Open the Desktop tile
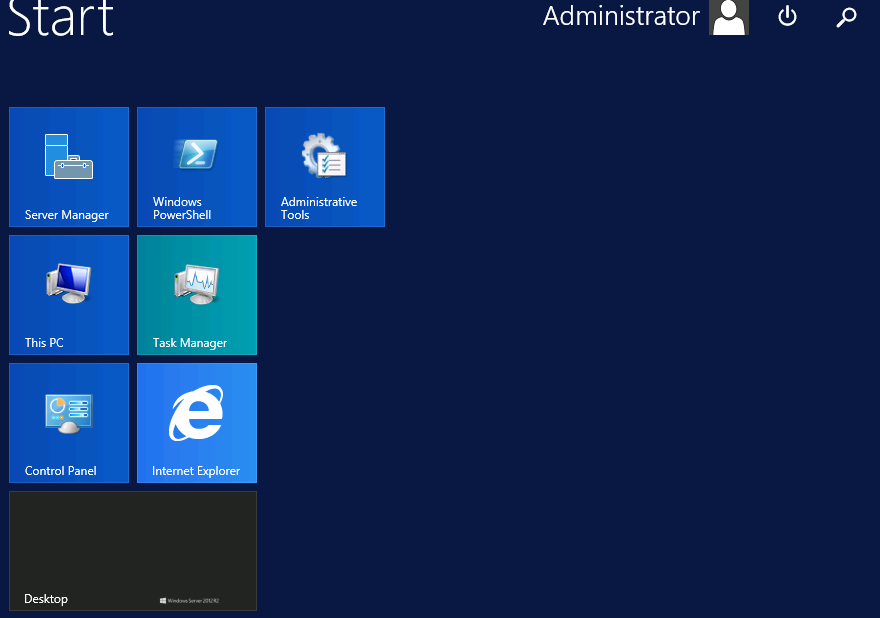880x618 pixels. tap(133, 550)
